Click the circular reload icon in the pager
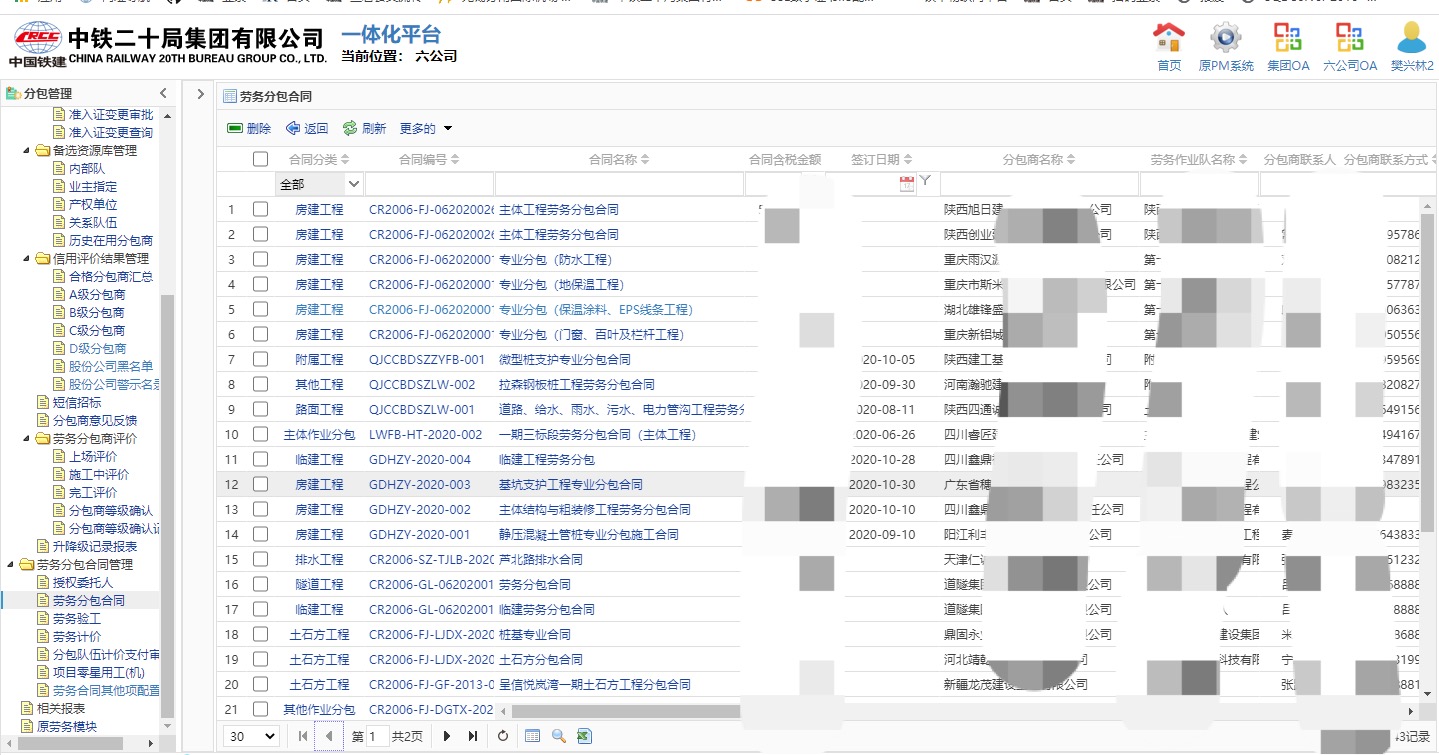The width and height of the screenshot is (1439, 755). point(503,736)
